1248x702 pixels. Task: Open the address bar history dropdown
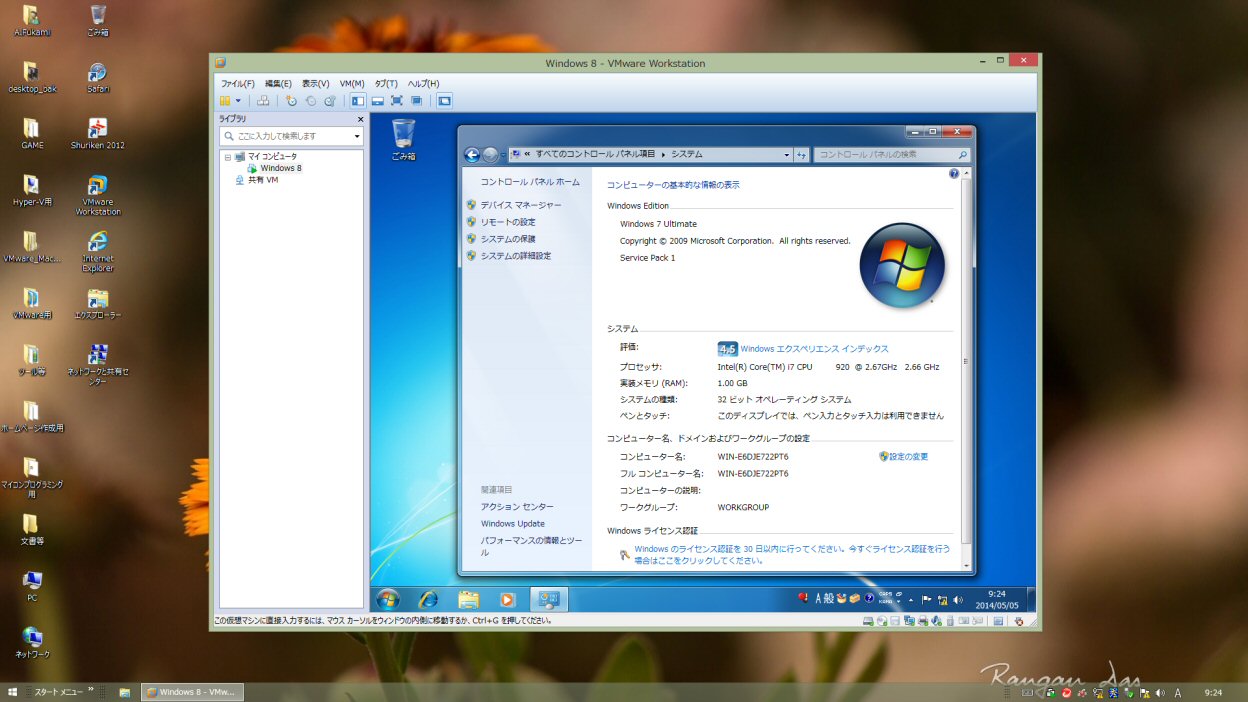point(787,155)
